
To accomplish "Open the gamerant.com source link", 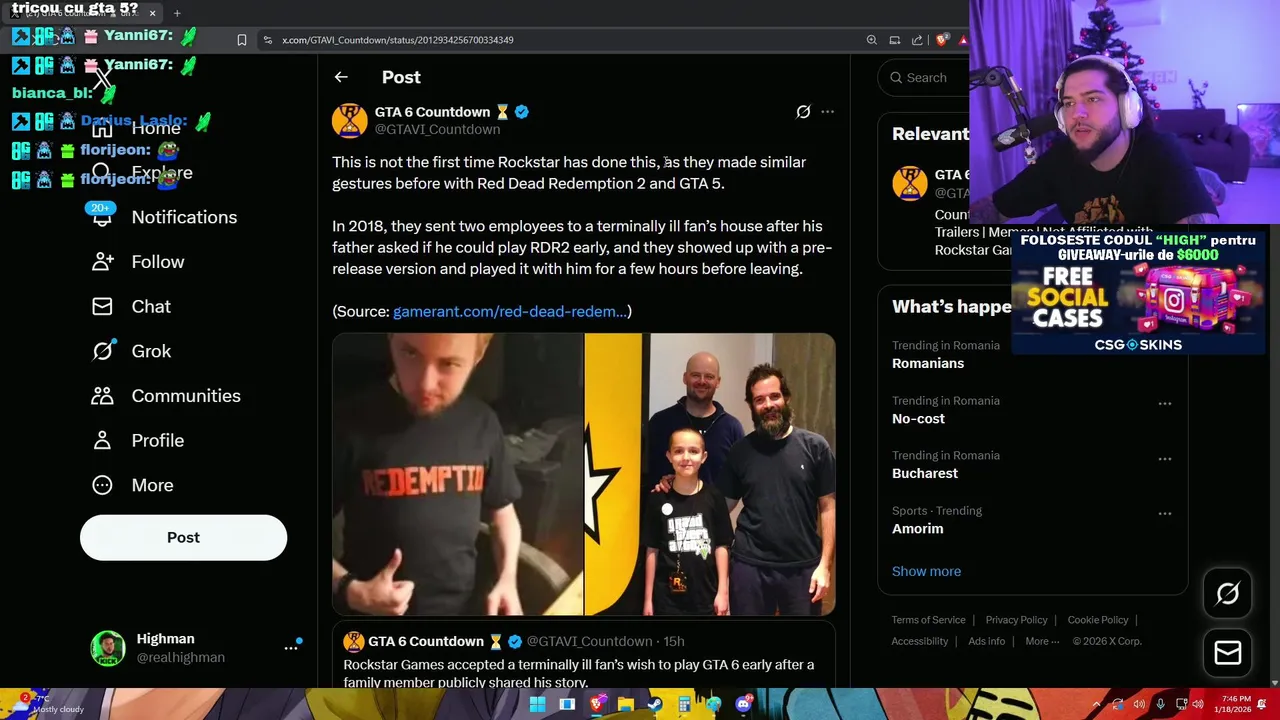I will (510, 312).
